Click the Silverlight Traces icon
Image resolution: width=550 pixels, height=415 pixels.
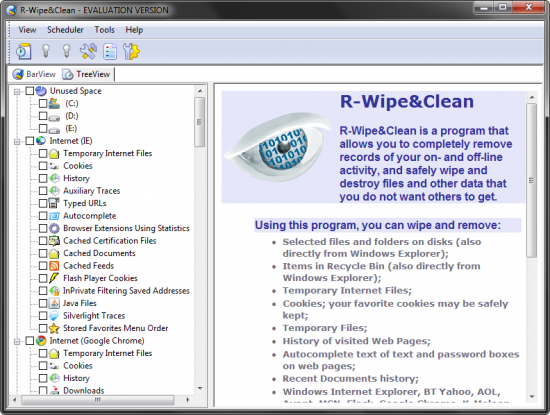tap(54, 316)
